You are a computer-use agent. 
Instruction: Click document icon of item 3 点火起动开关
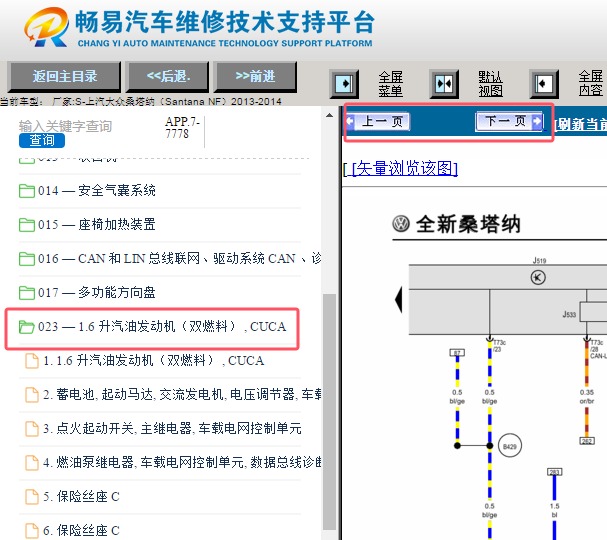click(32, 429)
